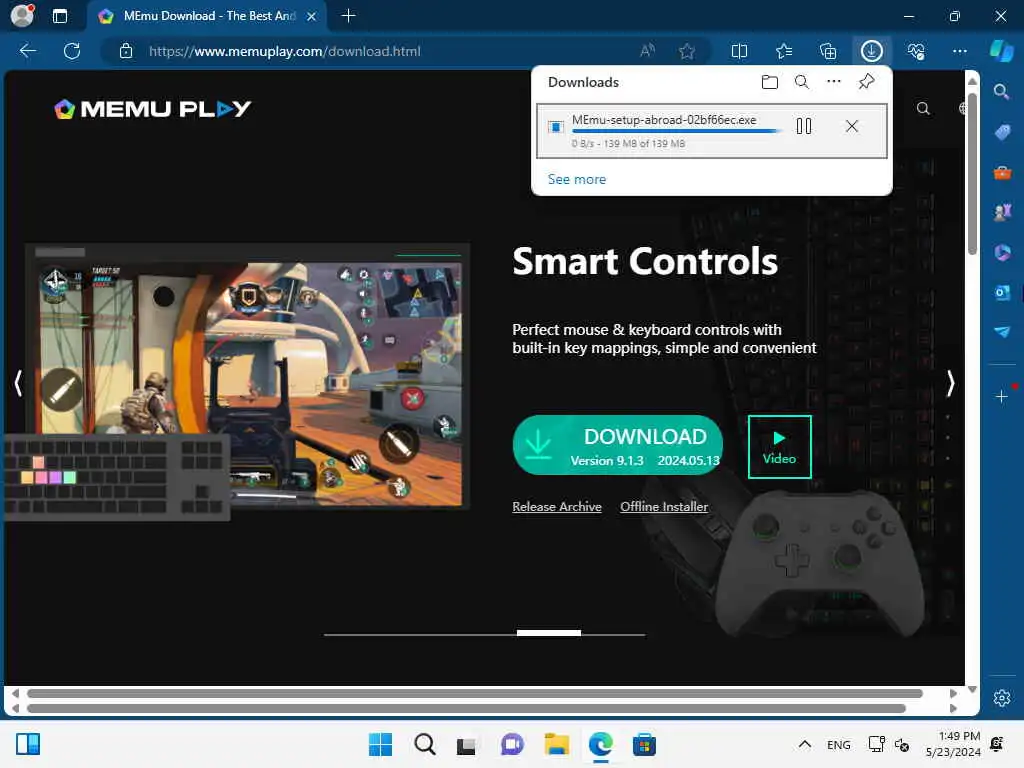Open the Copilot sidebar icon
The image size is (1024, 768).
[x=1001, y=51]
